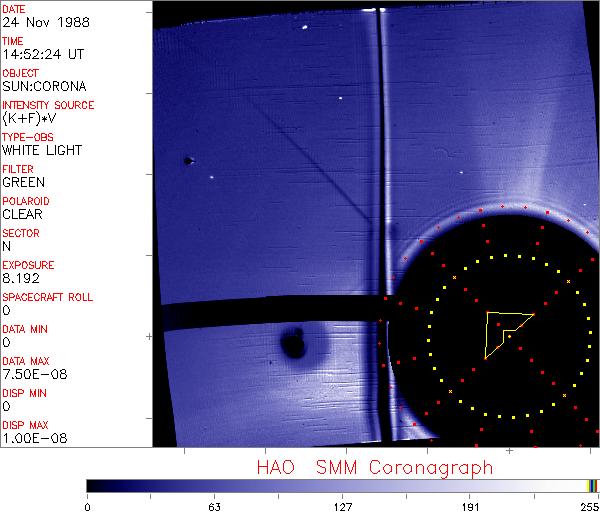Click the HAO SMM Coronagraph title
The image size is (600, 512).
pyautogui.click(x=375, y=467)
